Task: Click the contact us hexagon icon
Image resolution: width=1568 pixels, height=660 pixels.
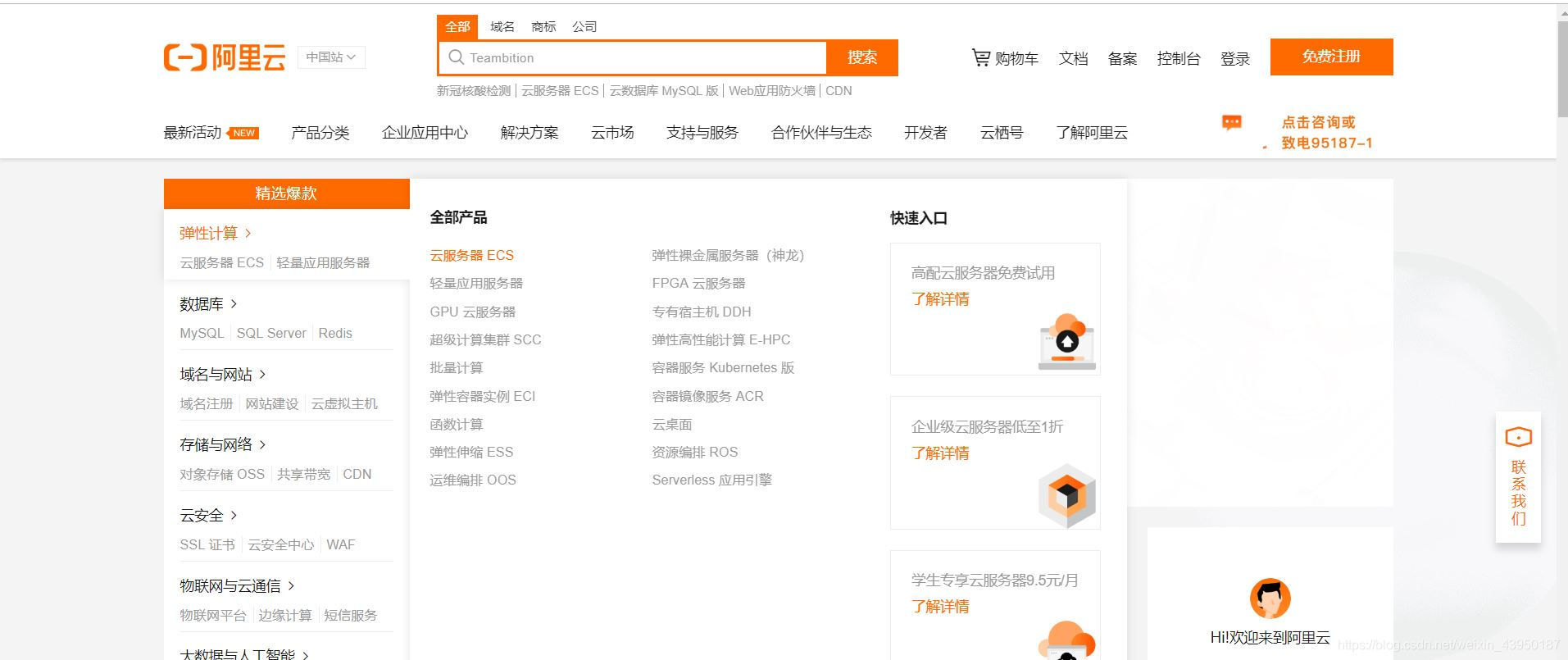Action: coord(1518,437)
